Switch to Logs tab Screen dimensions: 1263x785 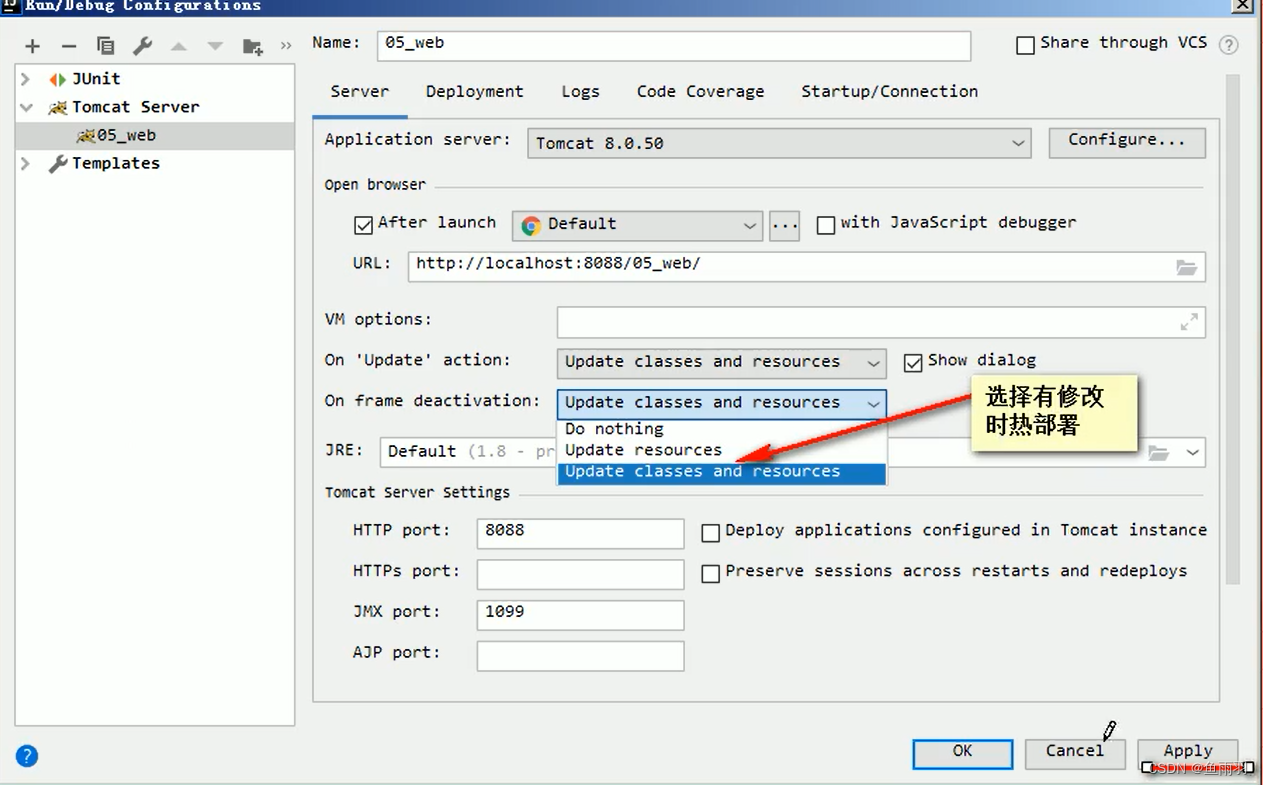(x=580, y=92)
